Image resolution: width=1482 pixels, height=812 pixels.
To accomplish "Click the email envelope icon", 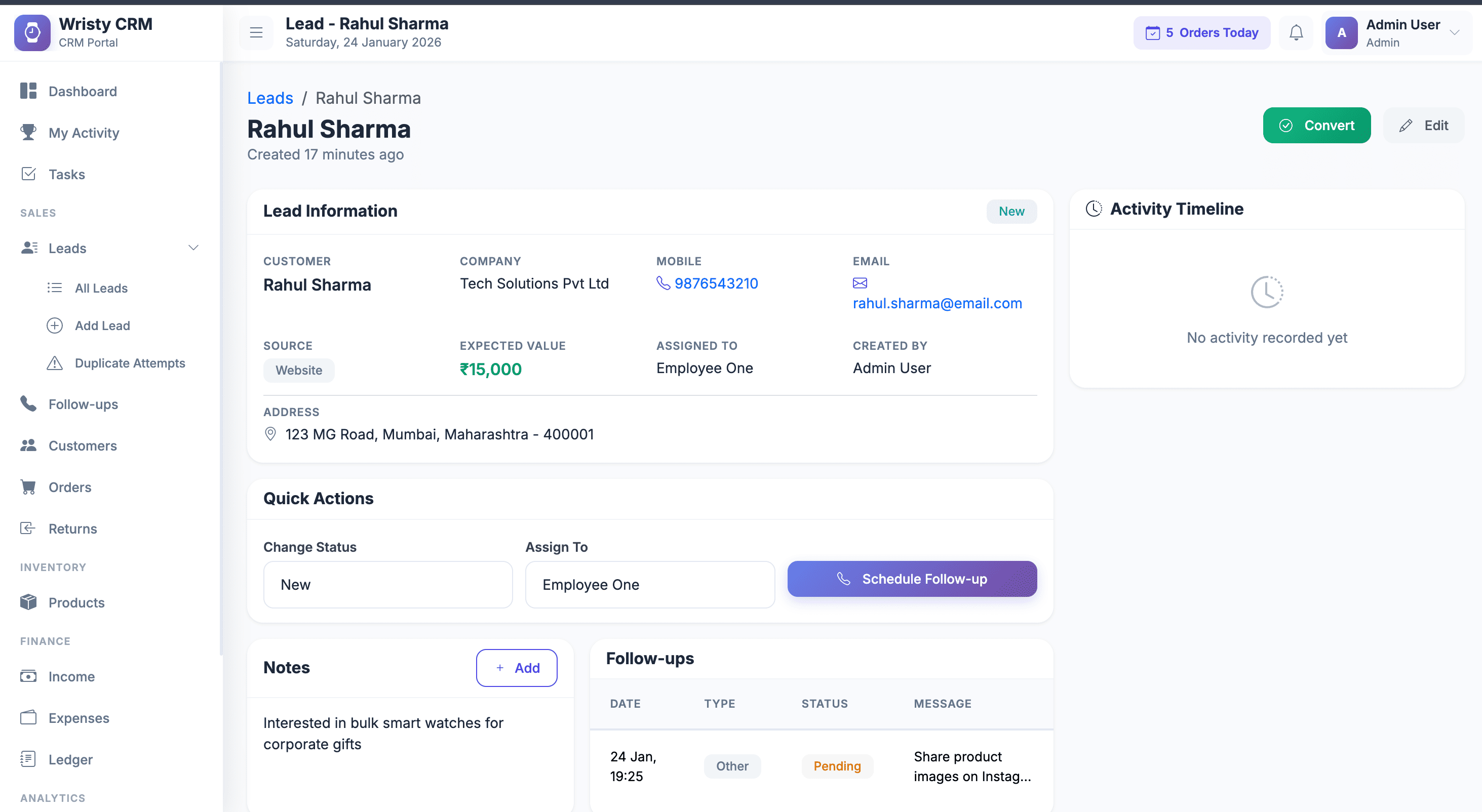I will pos(860,283).
